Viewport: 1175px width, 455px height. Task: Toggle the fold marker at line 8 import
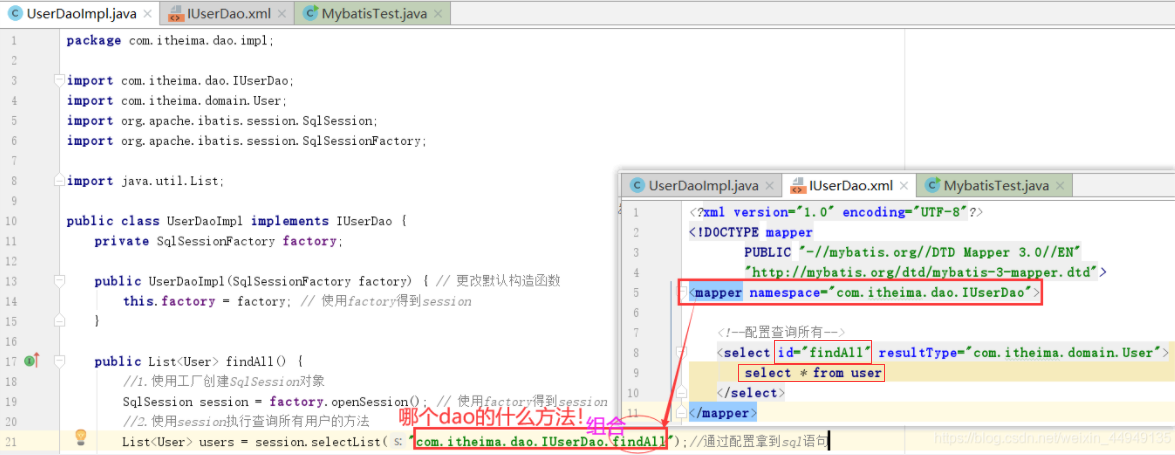[60, 181]
